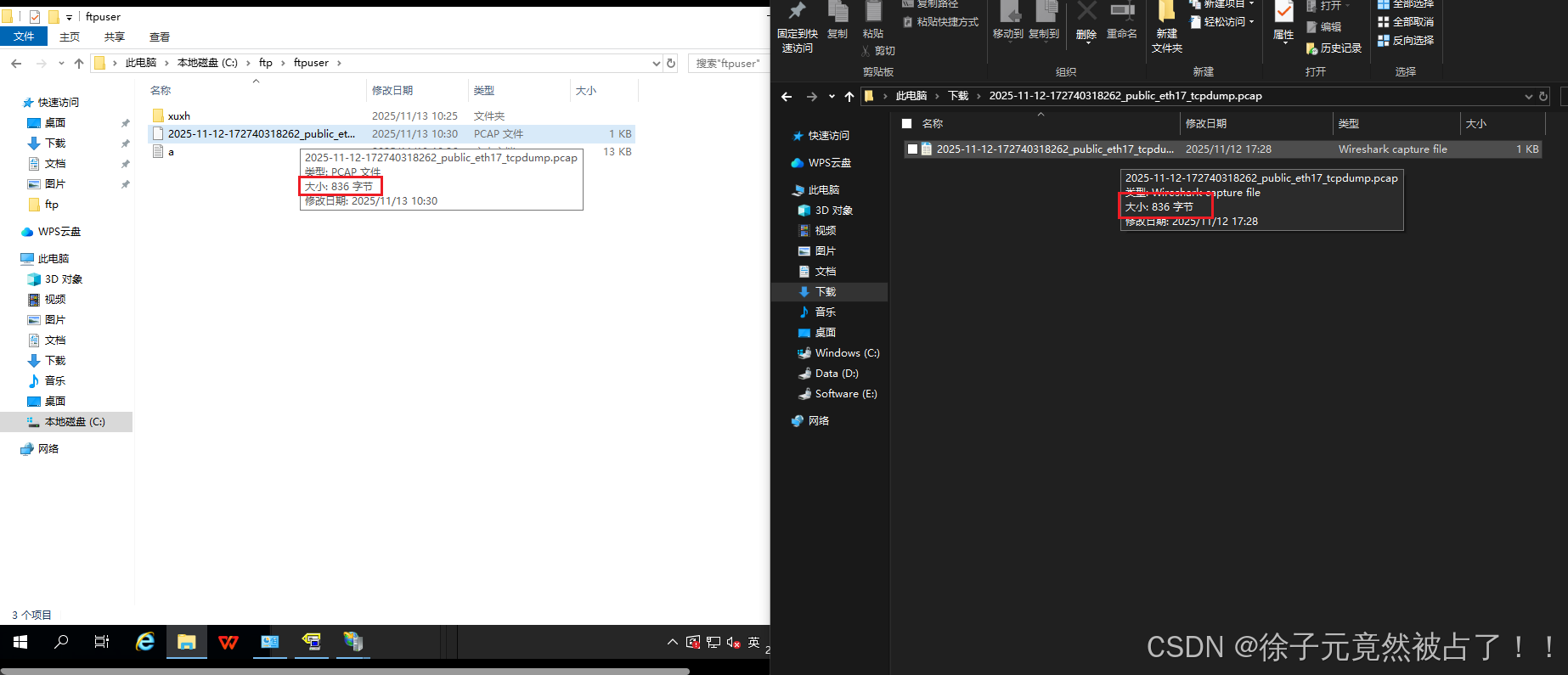Click 本地磁盘 (C:) in ftpuser breadcrumb
Viewport: 1568px width, 675px height.
click(x=207, y=63)
